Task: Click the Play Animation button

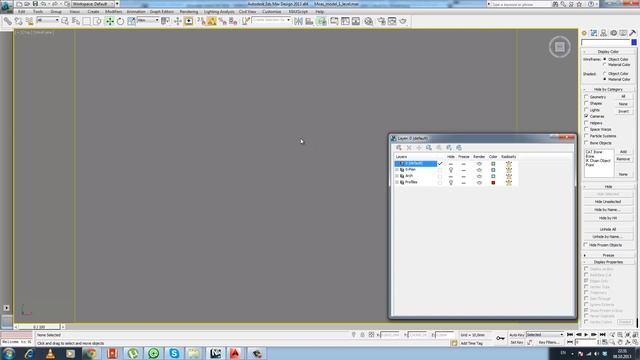Action: click(586, 335)
